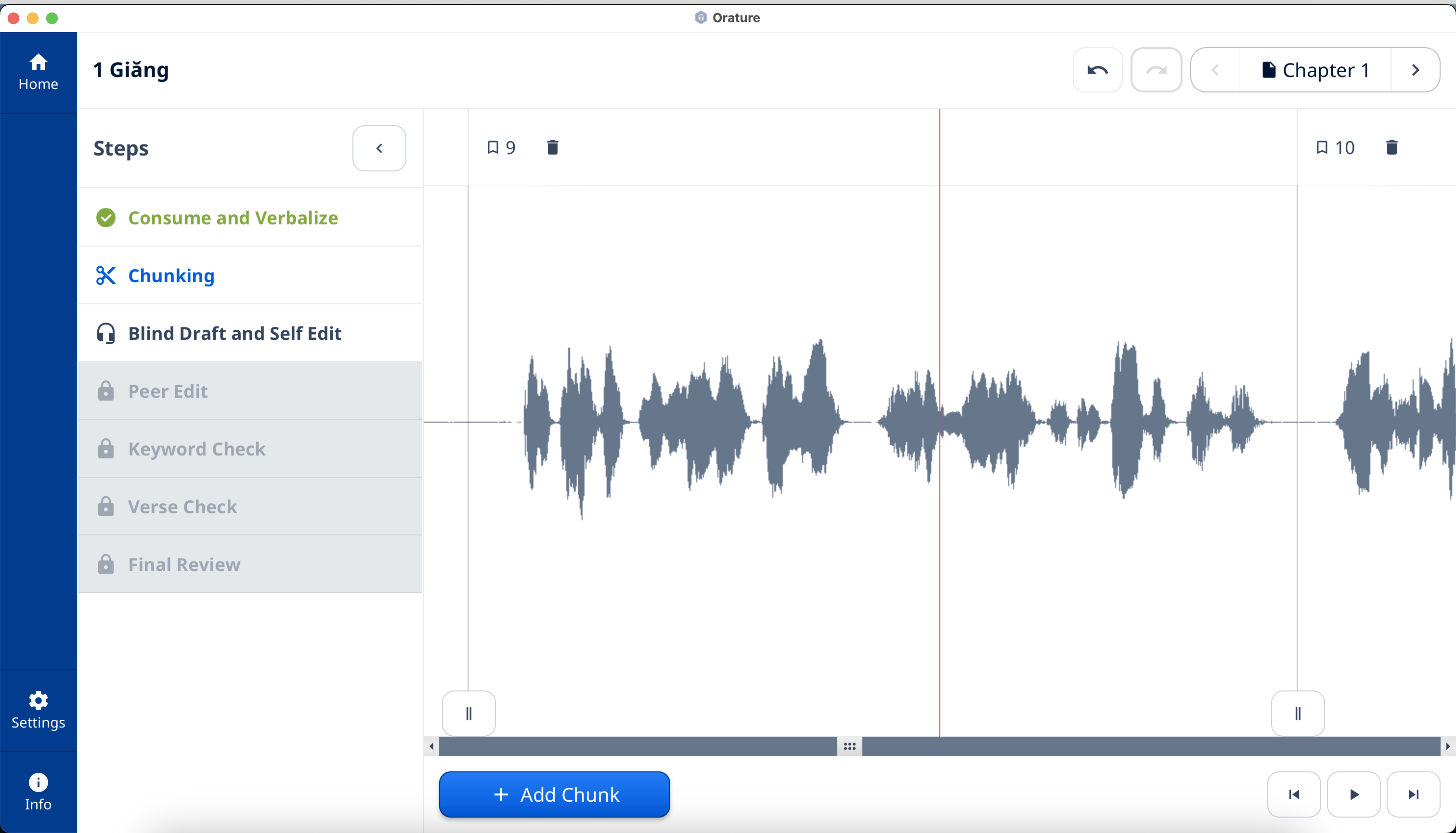Click the undo arrow button
1456x833 pixels.
1097,70
